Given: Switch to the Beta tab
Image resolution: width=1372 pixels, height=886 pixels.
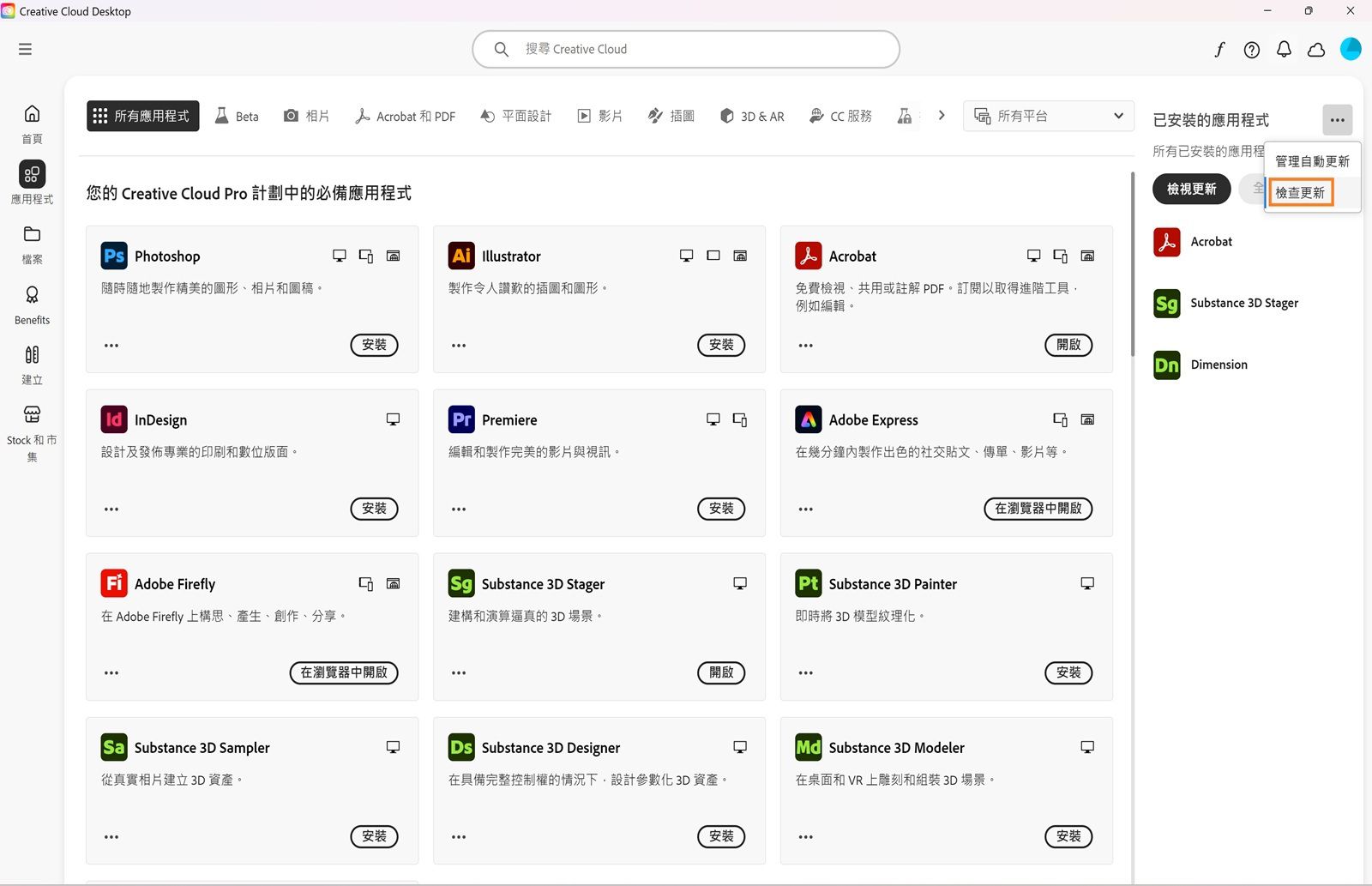Looking at the screenshot, I should click(x=236, y=116).
